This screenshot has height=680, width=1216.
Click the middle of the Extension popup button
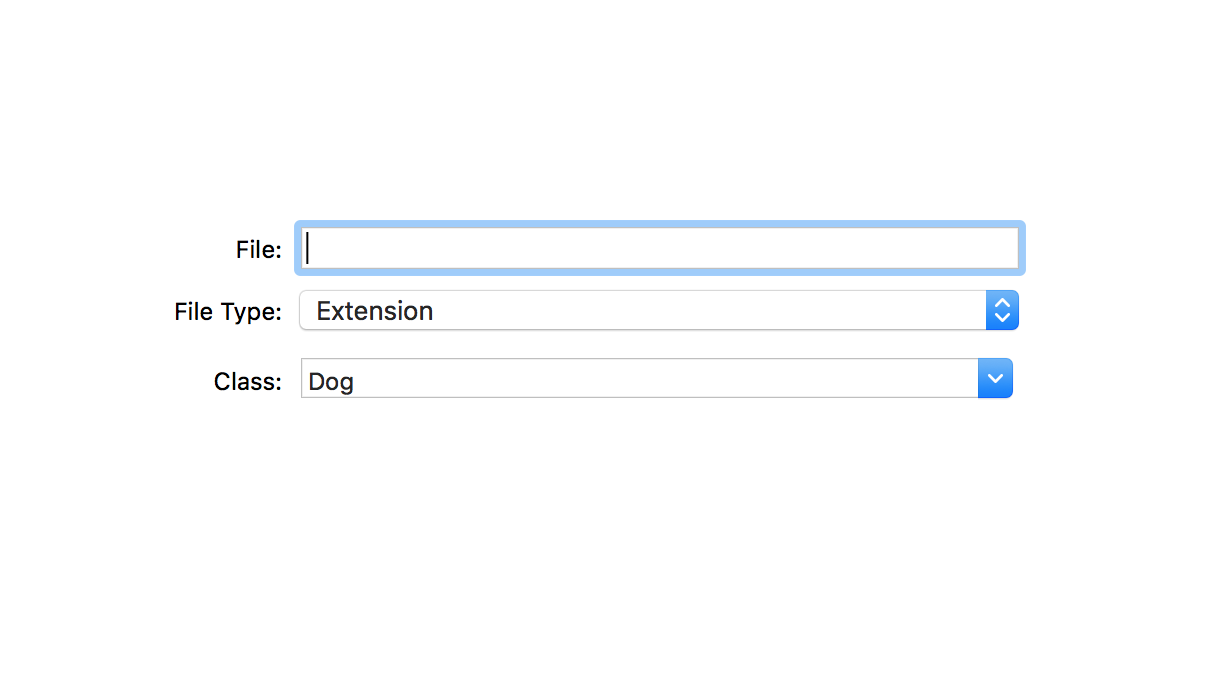(659, 310)
